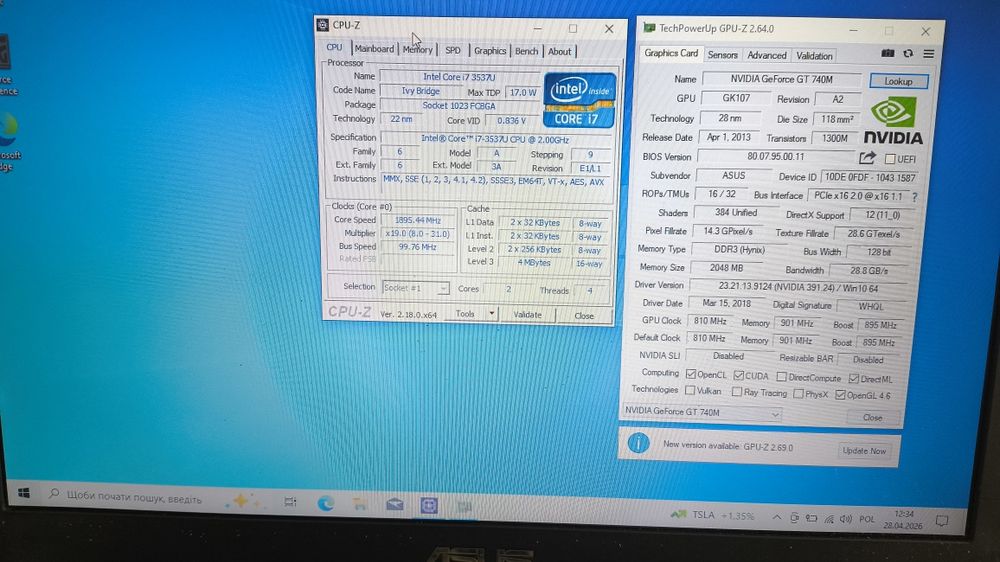Click the BIOS Version value 80.07.95.00.11
This screenshot has width=1000, height=562.
[776, 157]
